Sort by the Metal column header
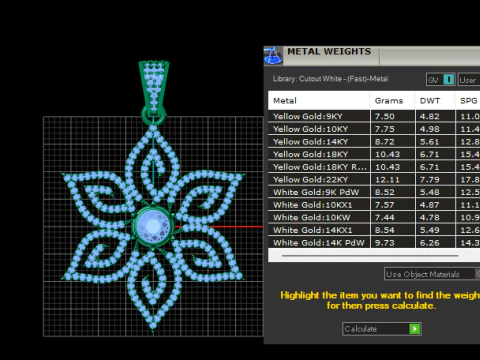This screenshot has height=360, width=480. tap(319, 101)
